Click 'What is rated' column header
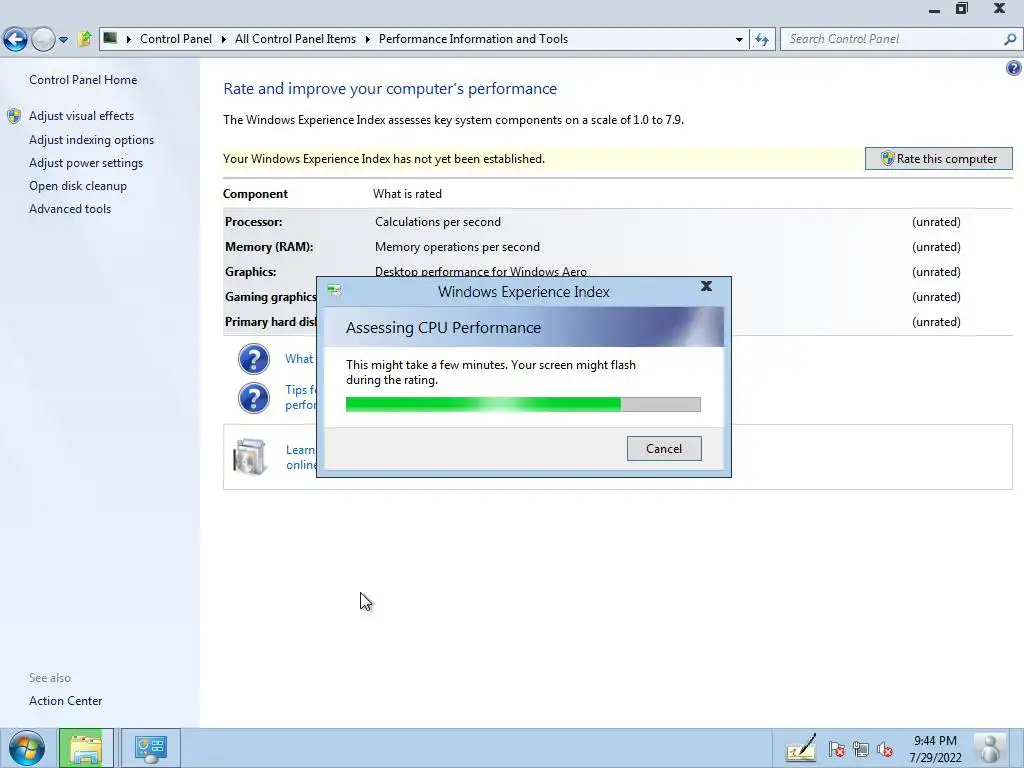Viewport: 1024px width, 768px height. 408,194
